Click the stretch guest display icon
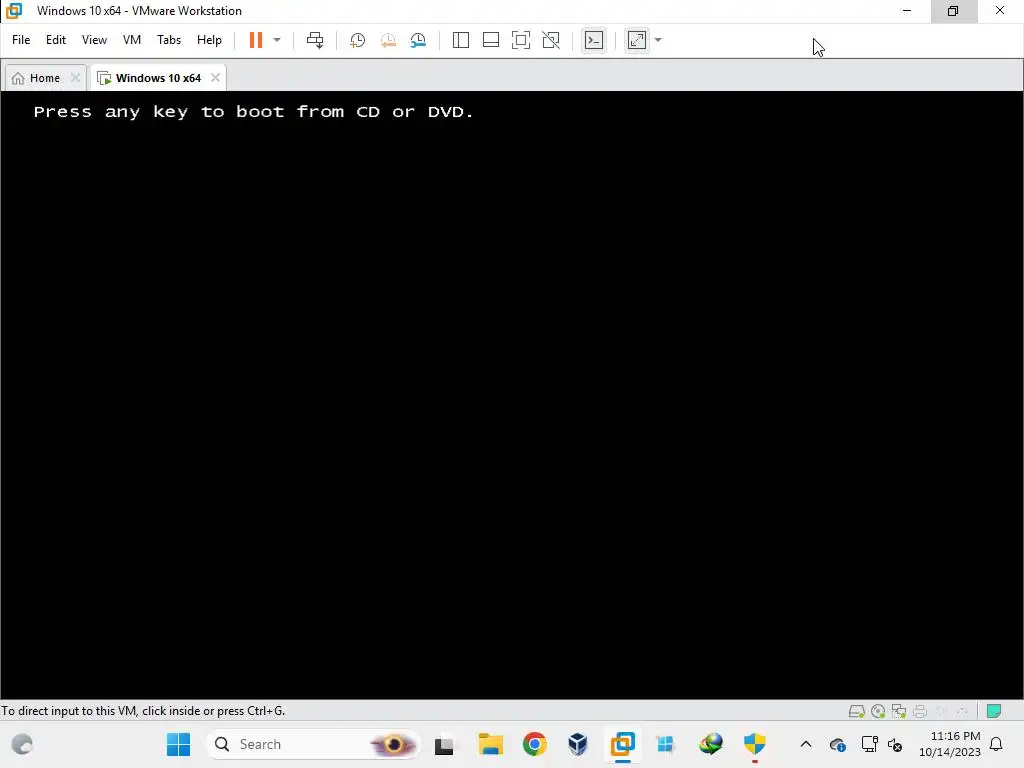The height and width of the screenshot is (768, 1024). pos(637,40)
